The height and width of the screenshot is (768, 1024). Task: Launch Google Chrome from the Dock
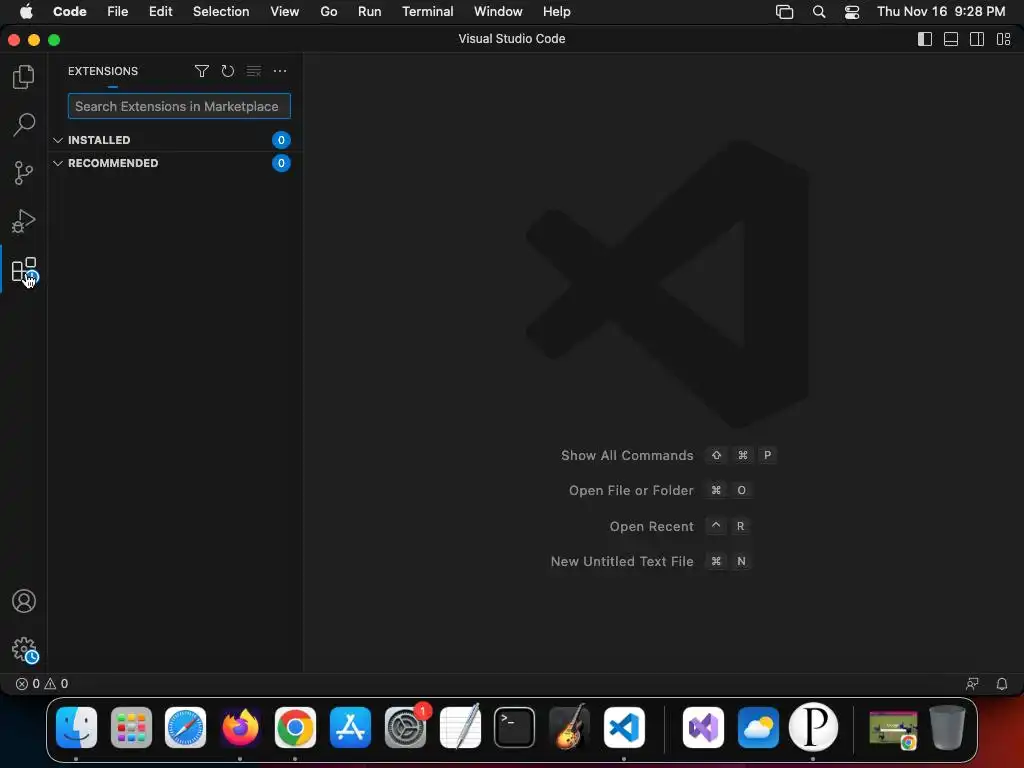pyautogui.click(x=295, y=727)
